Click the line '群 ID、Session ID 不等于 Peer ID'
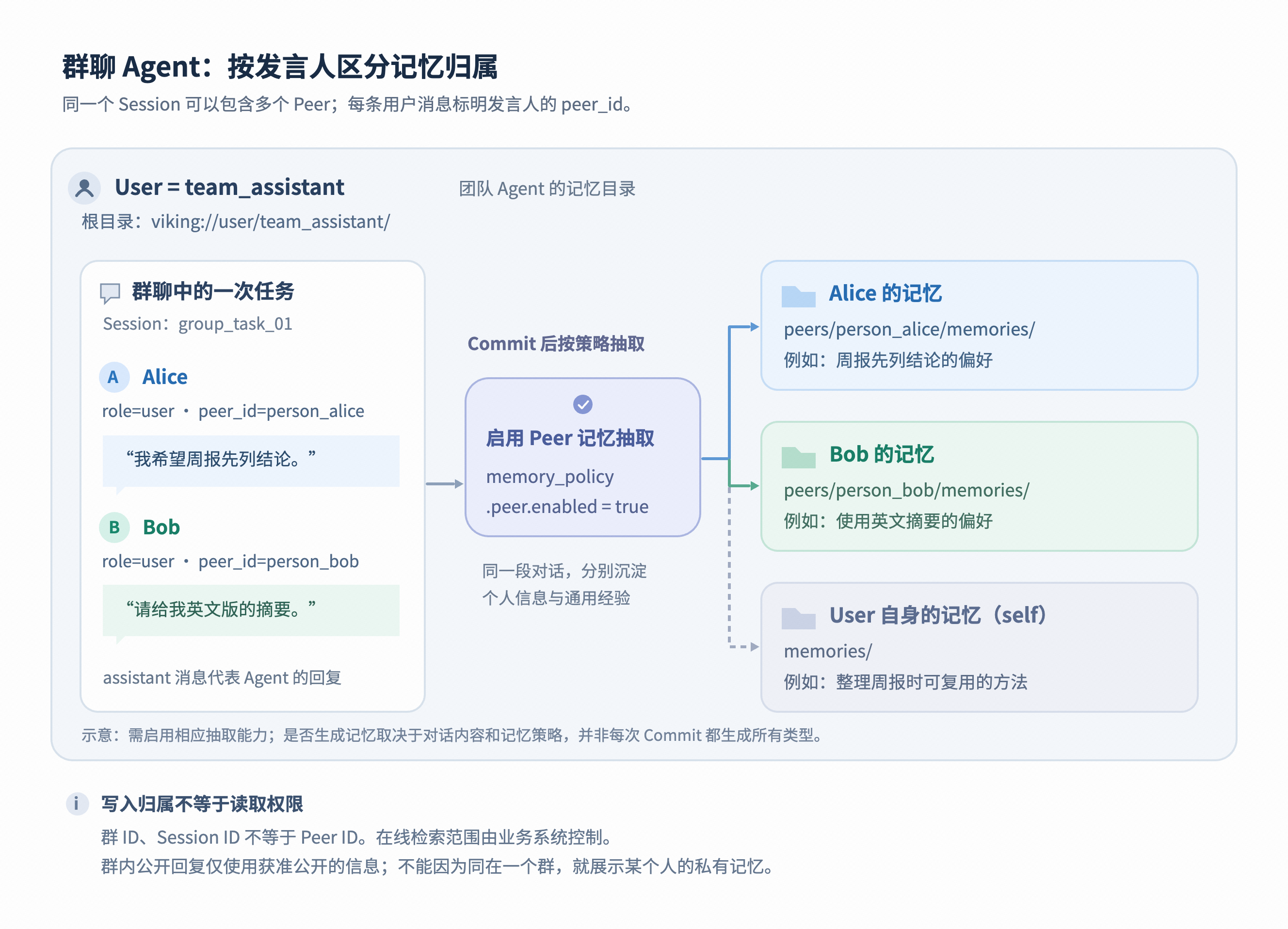This screenshot has width=1288, height=929. [230, 837]
